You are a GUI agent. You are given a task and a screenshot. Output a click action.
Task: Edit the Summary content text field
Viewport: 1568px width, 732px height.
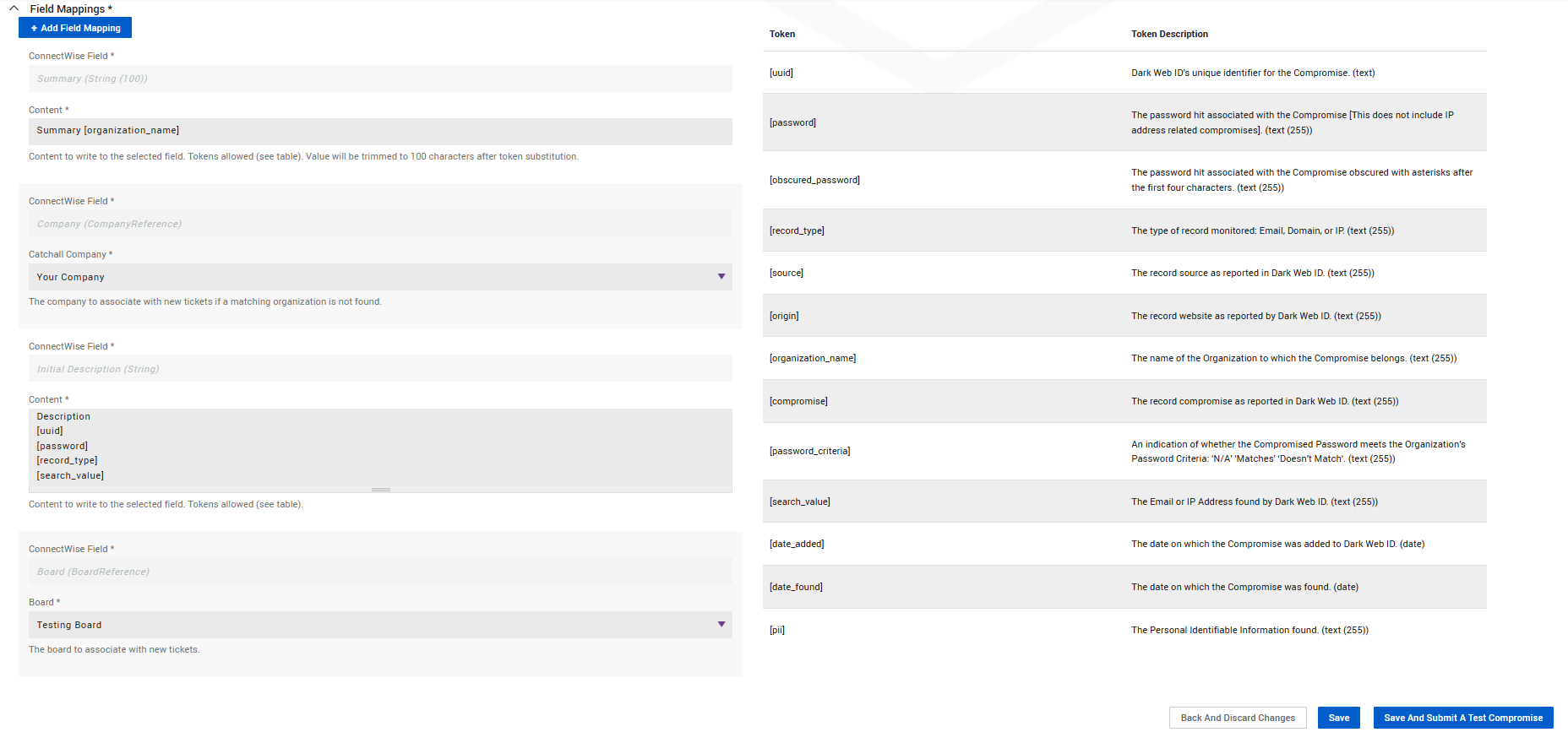380,131
